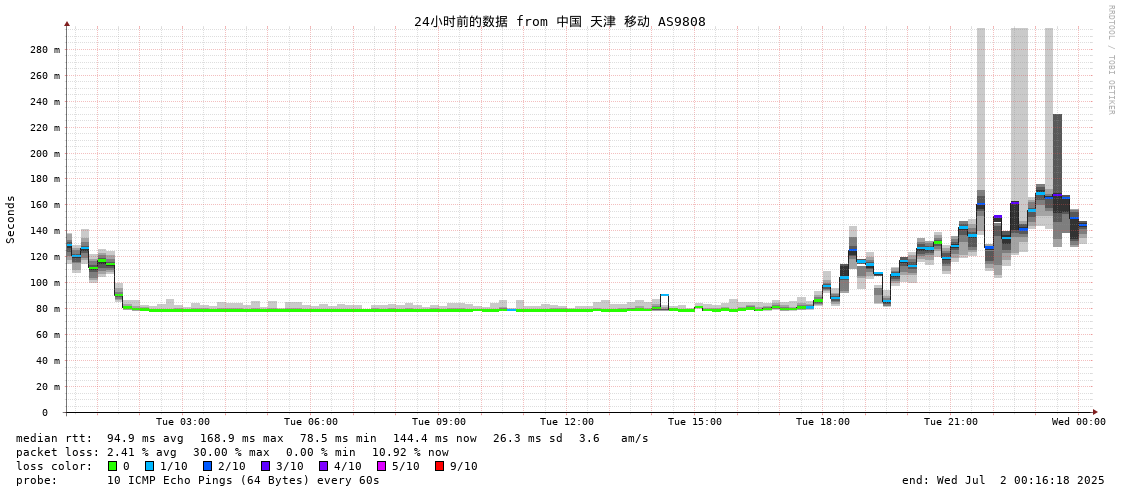Click the 144.4 ms now rtt value

point(433,438)
